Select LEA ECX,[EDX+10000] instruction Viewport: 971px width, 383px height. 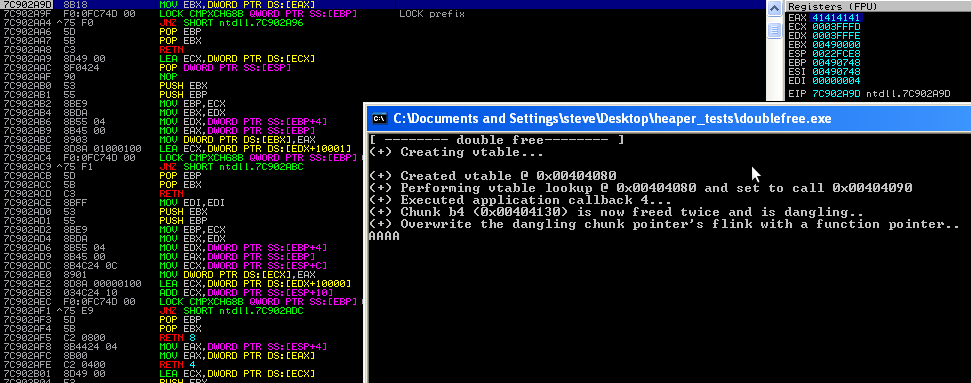(255, 283)
